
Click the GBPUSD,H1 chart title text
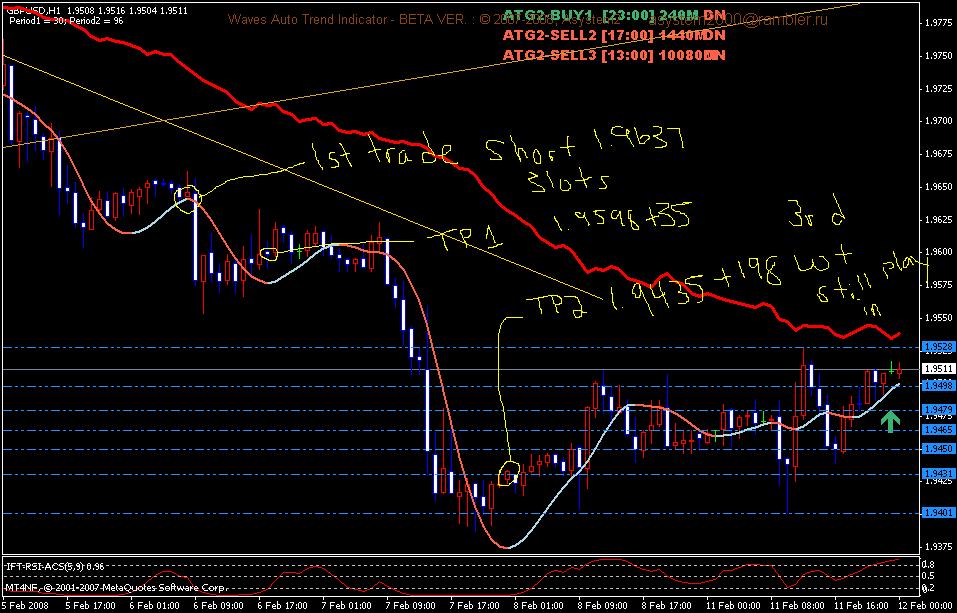31,10
